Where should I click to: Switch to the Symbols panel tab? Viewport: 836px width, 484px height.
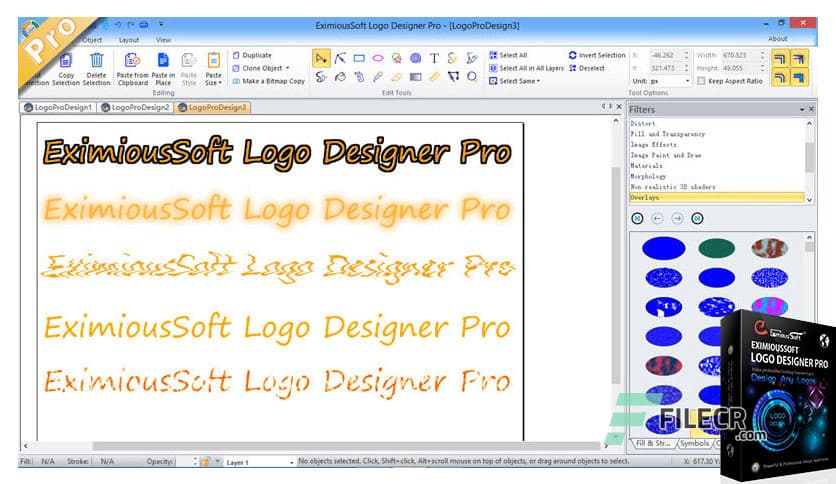click(695, 443)
